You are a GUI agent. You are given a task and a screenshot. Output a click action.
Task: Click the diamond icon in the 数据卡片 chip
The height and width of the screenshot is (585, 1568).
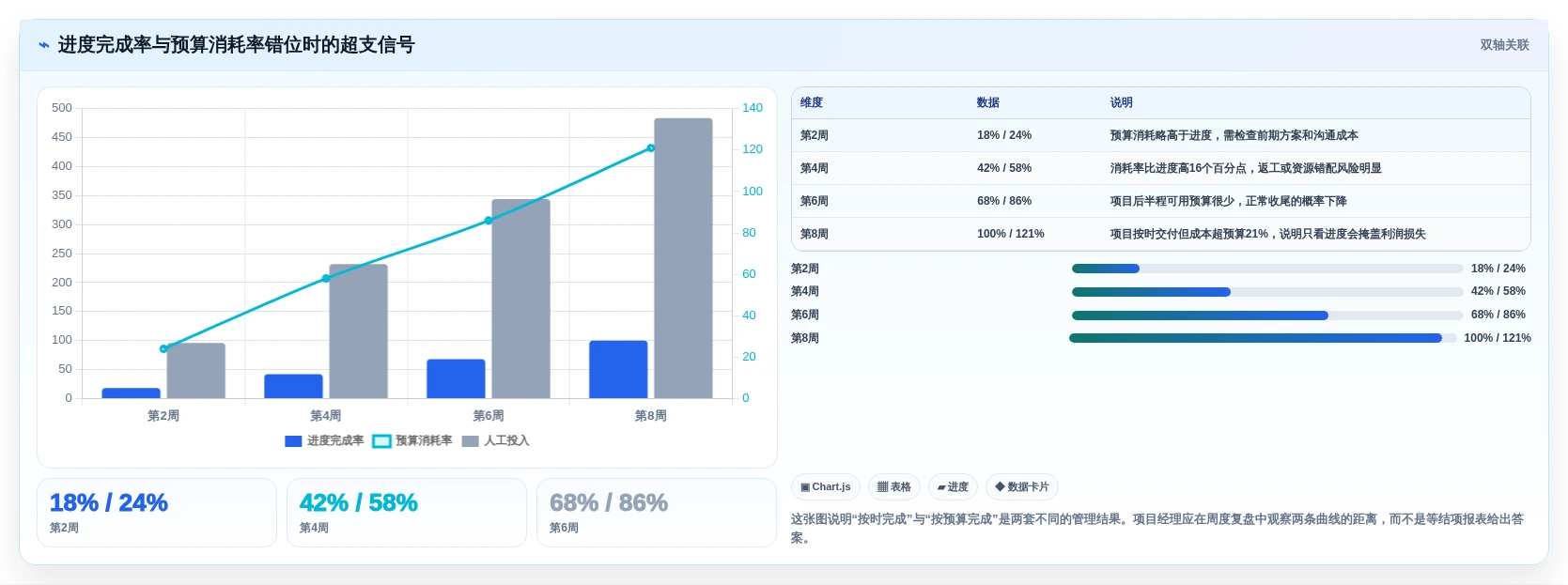1000,486
